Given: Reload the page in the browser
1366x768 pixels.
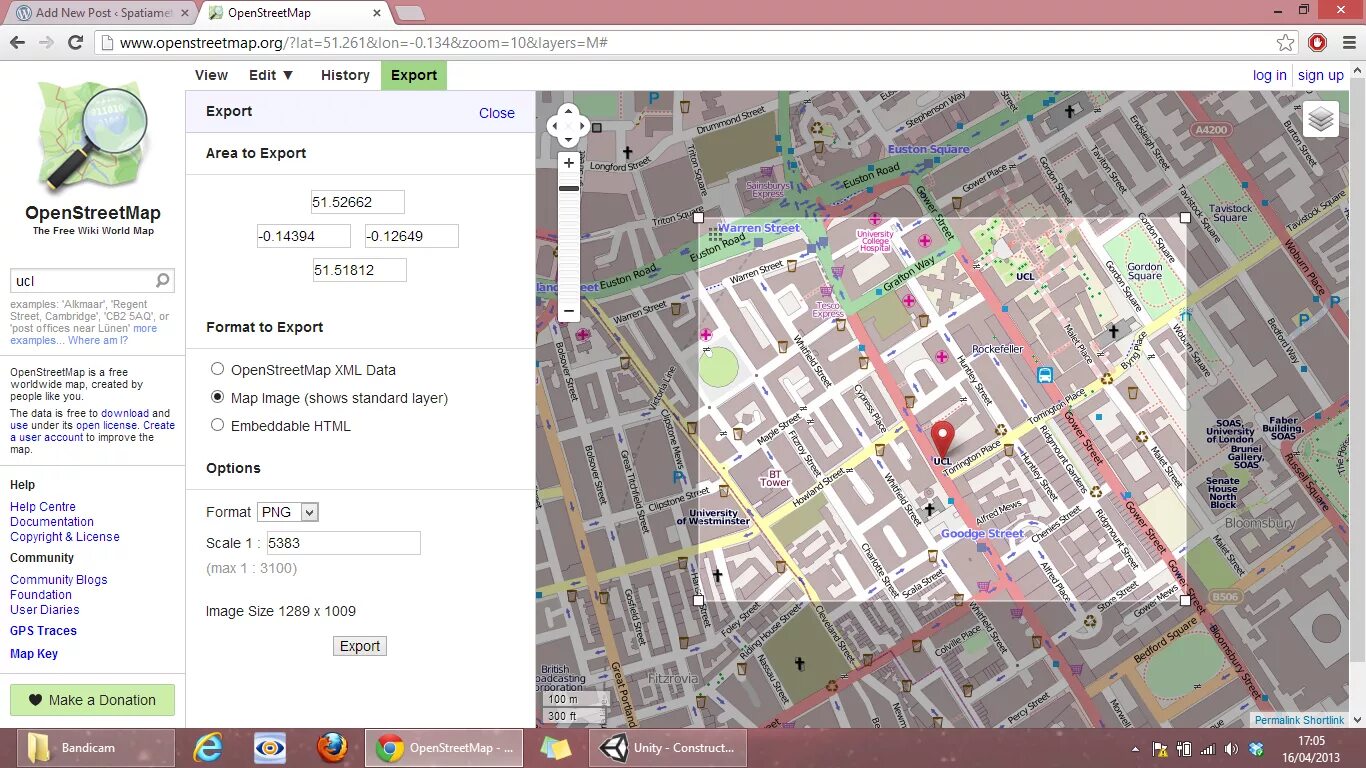Looking at the screenshot, I should click(x=75, y=42).
